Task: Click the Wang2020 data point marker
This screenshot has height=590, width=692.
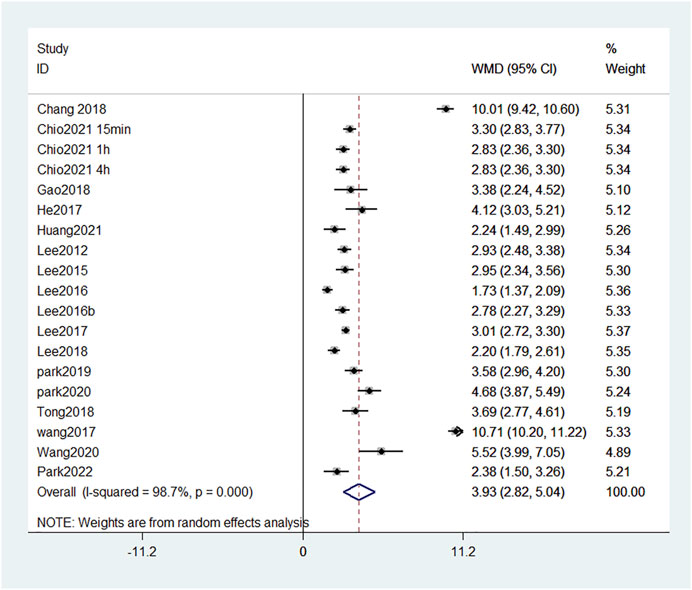Action: coord(381,451)
